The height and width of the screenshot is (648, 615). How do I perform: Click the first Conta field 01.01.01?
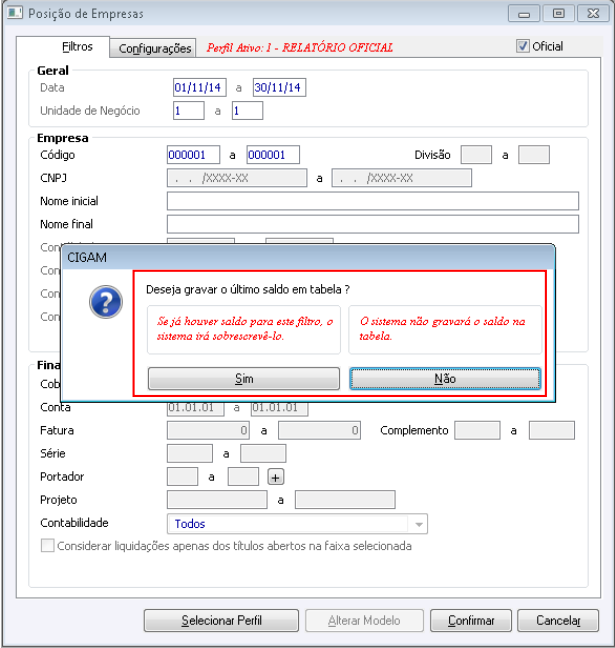click(195, 409)
